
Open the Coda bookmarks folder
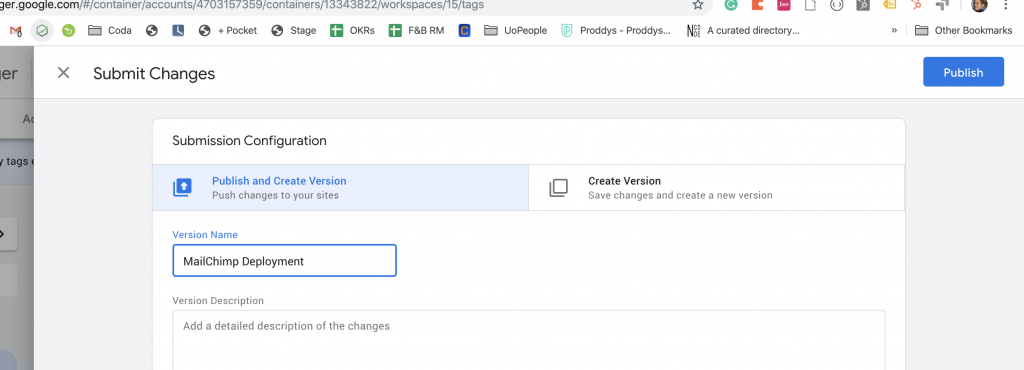coord(110,31)
